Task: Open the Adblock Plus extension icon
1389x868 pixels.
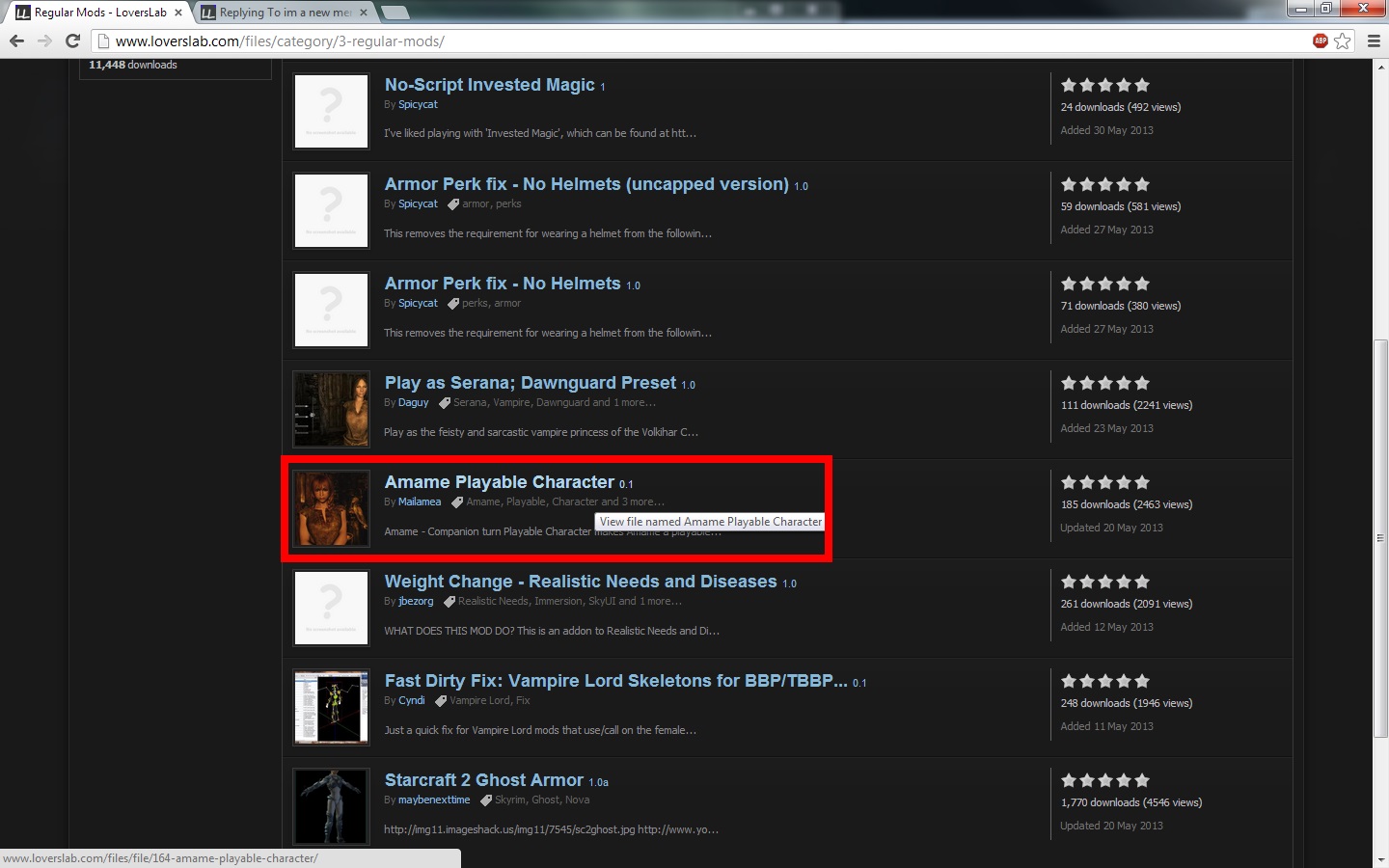Action: [x=1320, y=41]
